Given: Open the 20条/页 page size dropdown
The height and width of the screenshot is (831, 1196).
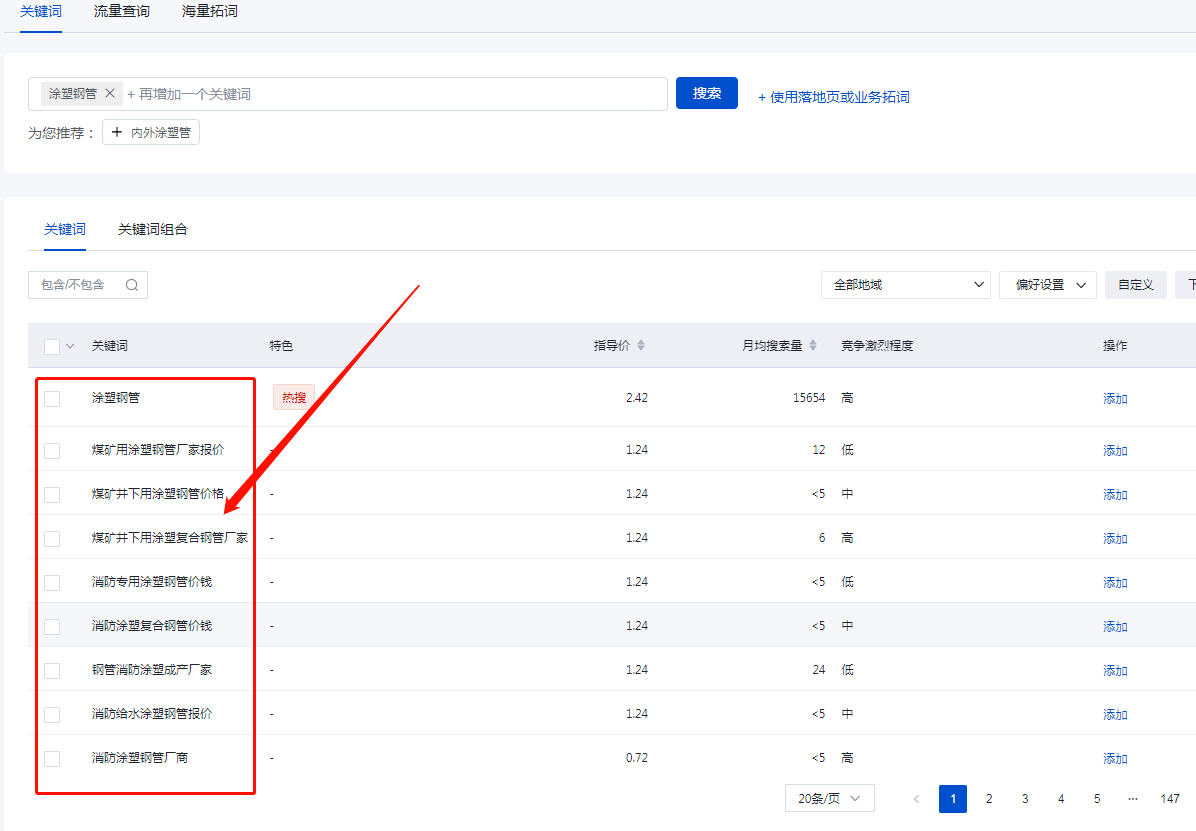Looking at the screenshot, I should pos(829,798).
